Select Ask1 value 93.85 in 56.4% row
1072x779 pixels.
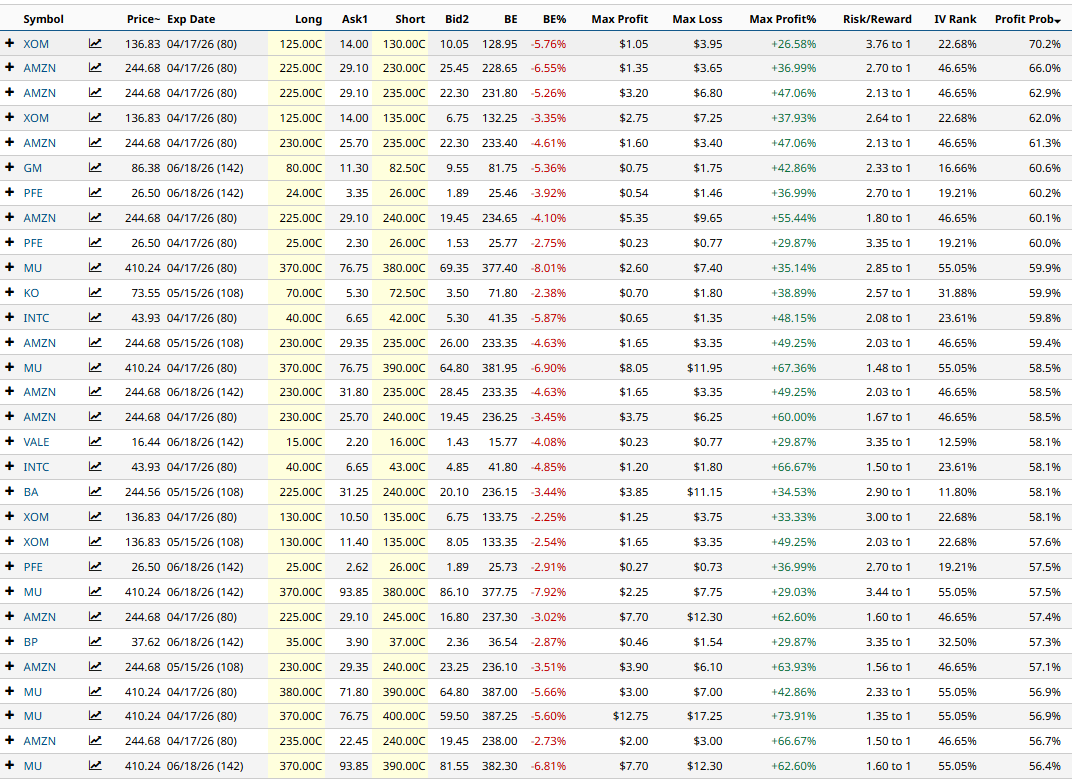pyautogui.click(x=353, y=766)
